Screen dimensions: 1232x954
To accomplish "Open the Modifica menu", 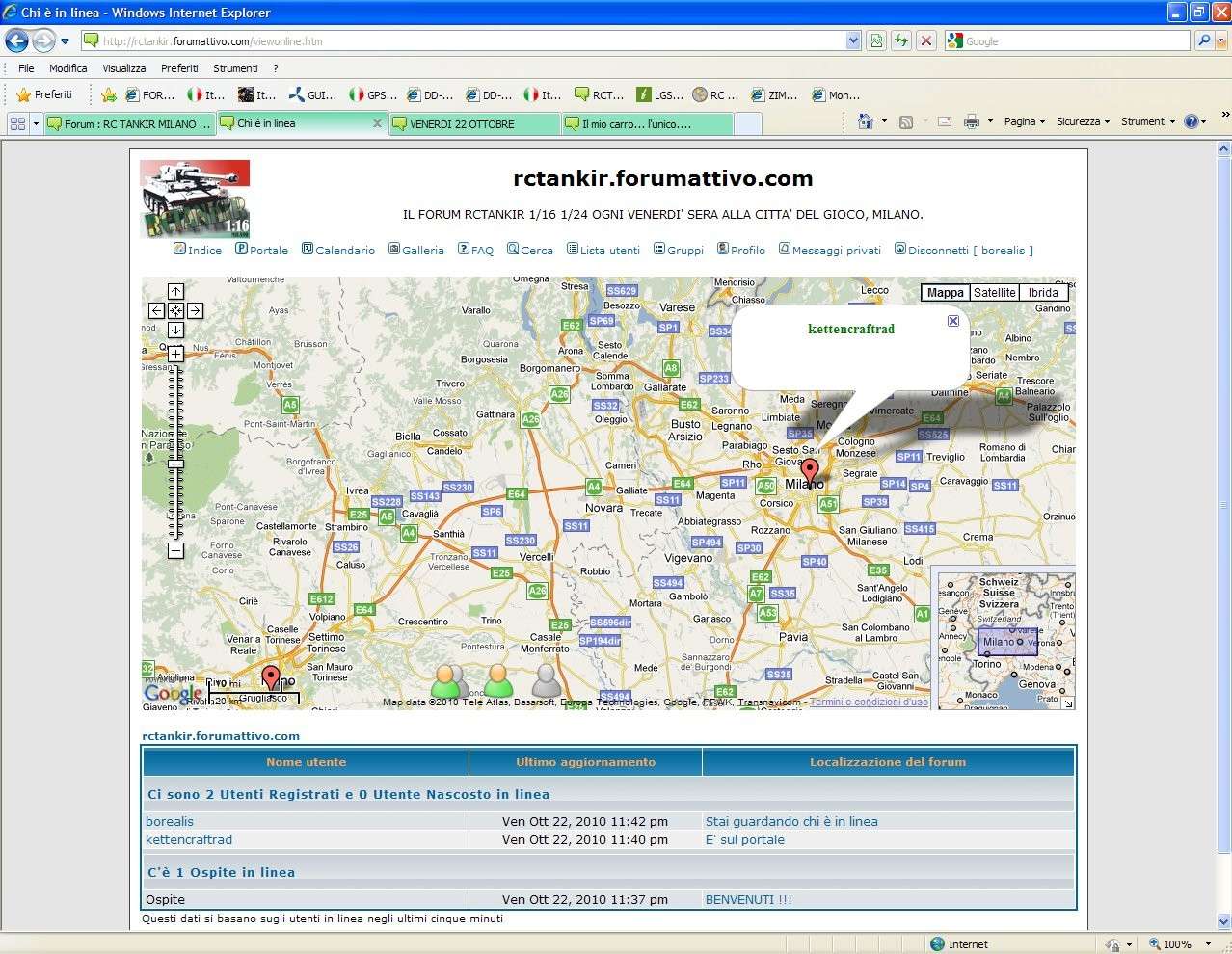I will [67, 68].
